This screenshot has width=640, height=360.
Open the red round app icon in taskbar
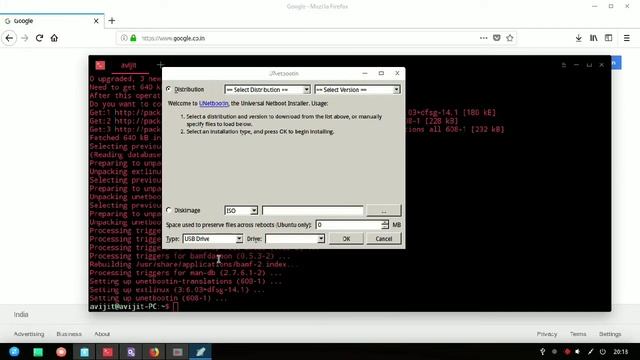pyautogui.click(x=61, y=352)
